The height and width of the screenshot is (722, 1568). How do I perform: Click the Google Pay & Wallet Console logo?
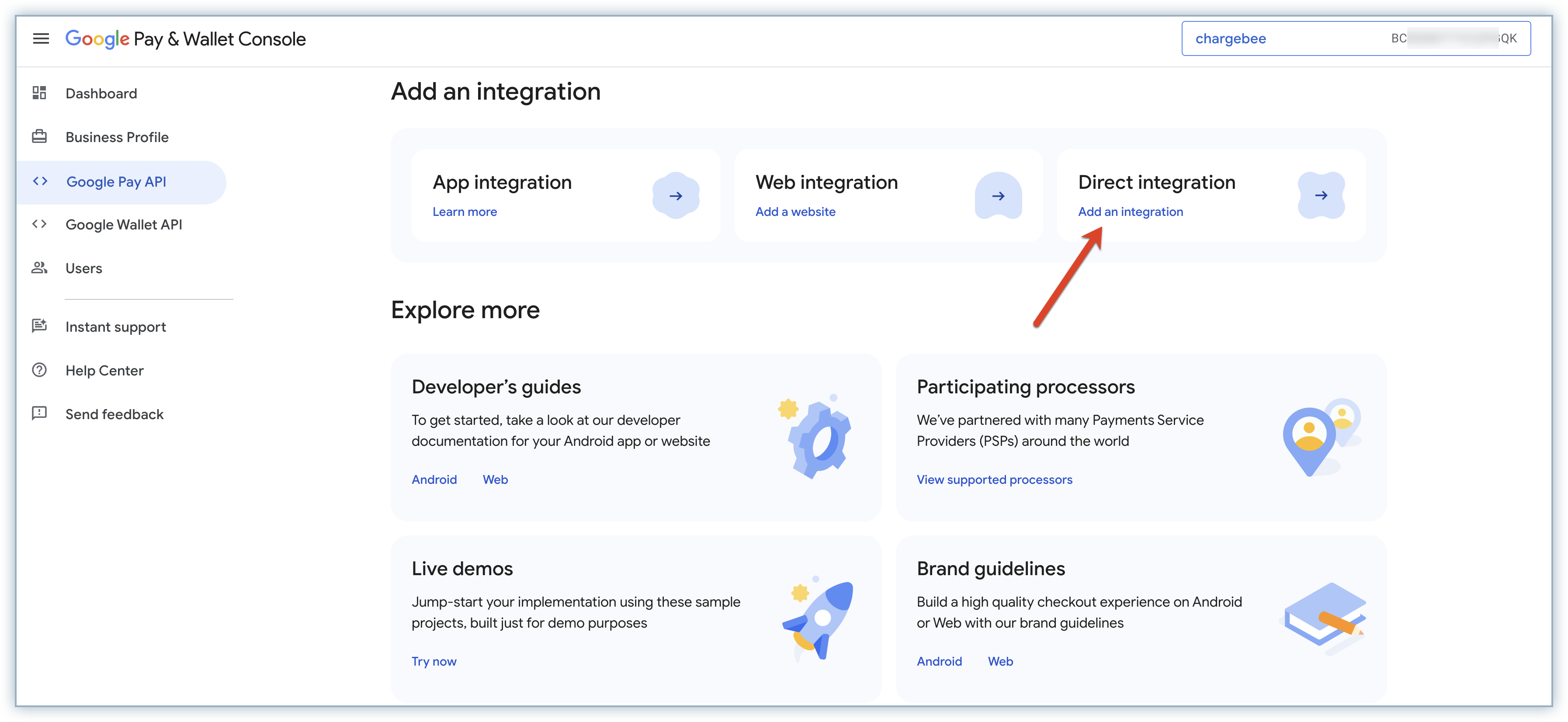point(186,39)
